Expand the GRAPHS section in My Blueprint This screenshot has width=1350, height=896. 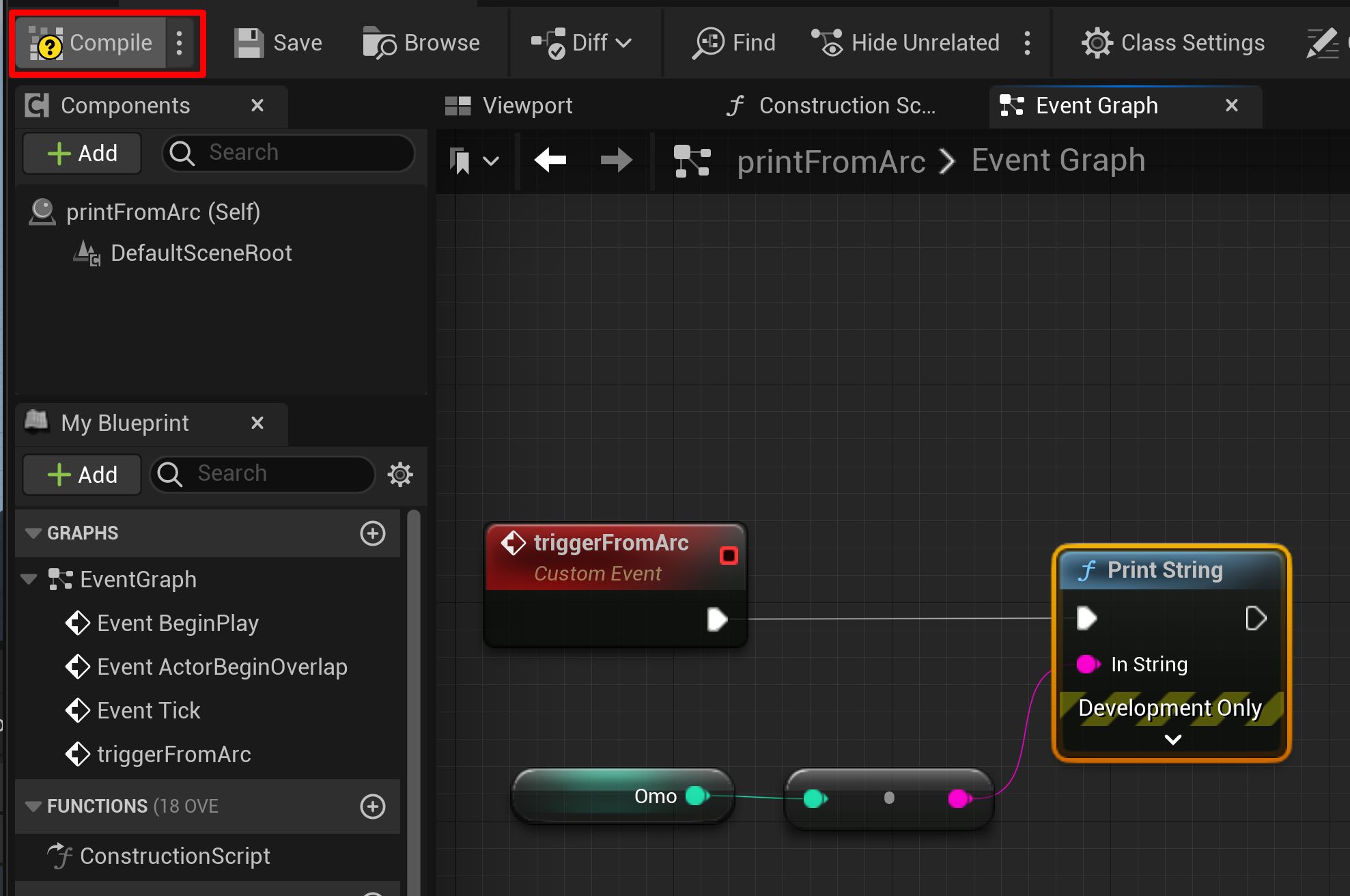[29, 533]
